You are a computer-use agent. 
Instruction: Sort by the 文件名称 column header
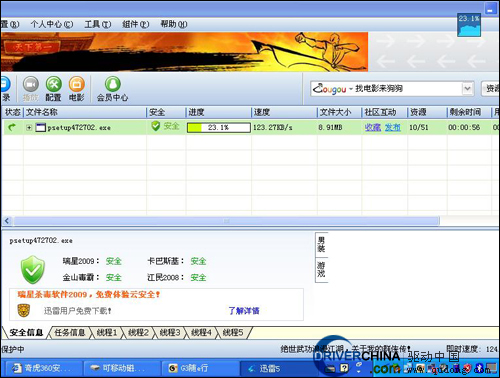(85, 112)
